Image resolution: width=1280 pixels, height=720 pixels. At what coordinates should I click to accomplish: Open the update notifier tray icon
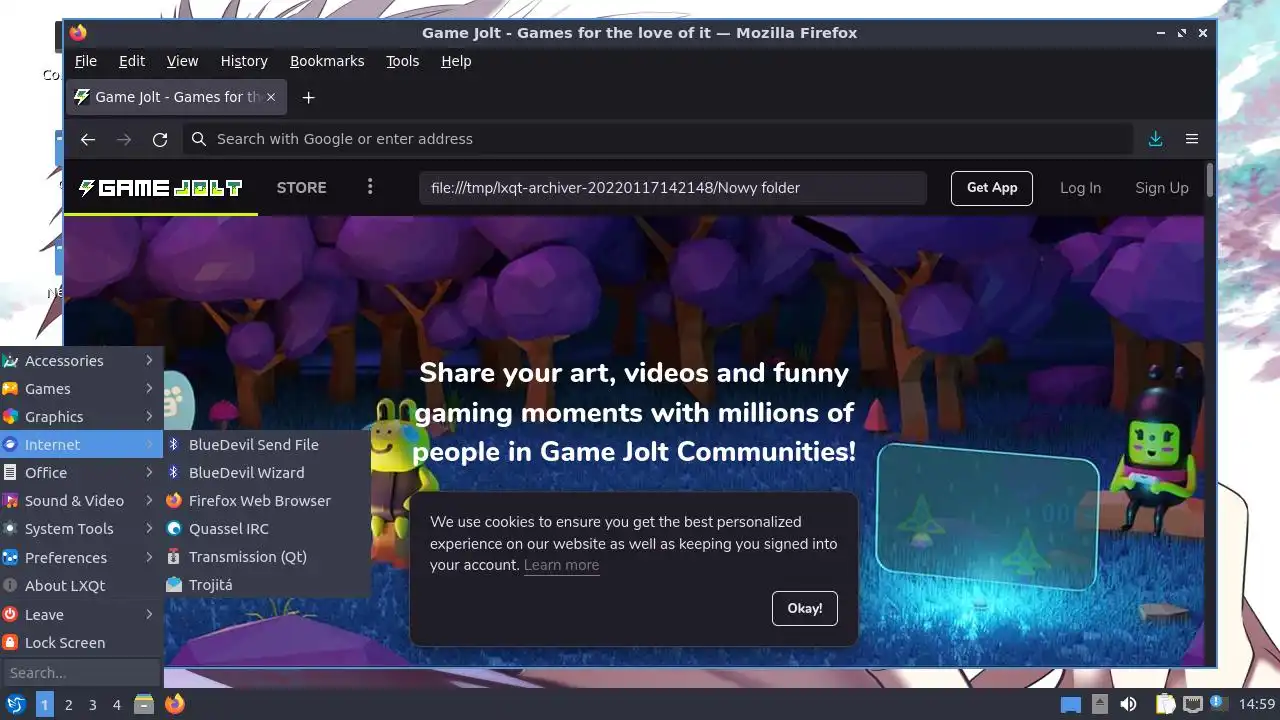[1218, 704]
